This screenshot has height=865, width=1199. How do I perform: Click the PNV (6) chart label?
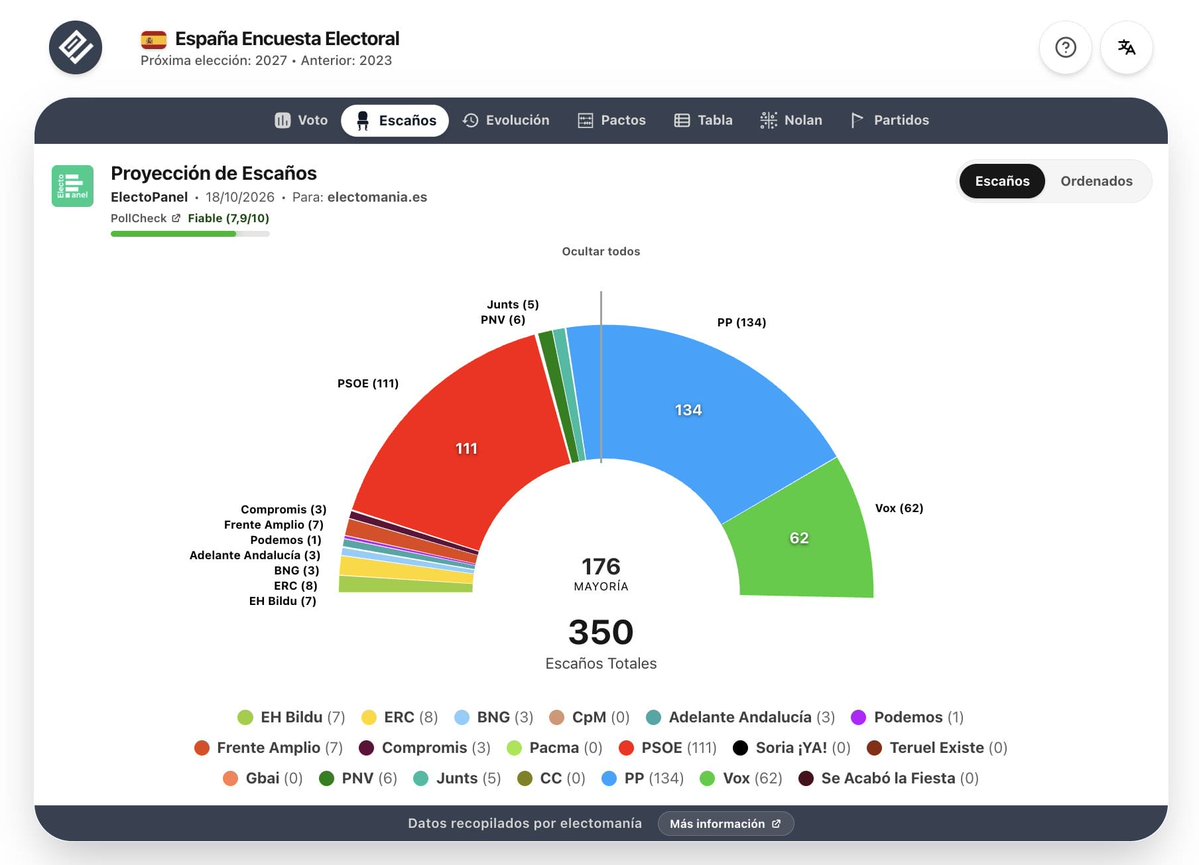[x=503, y=320]
